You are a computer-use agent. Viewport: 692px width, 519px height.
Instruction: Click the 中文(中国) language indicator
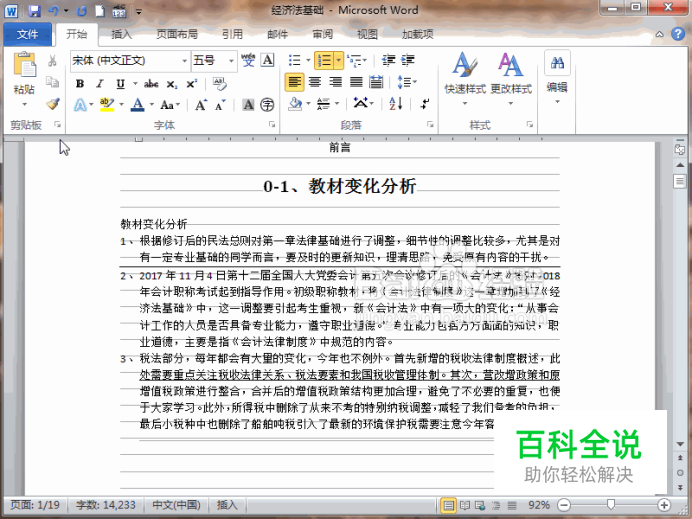click(177, 505)
